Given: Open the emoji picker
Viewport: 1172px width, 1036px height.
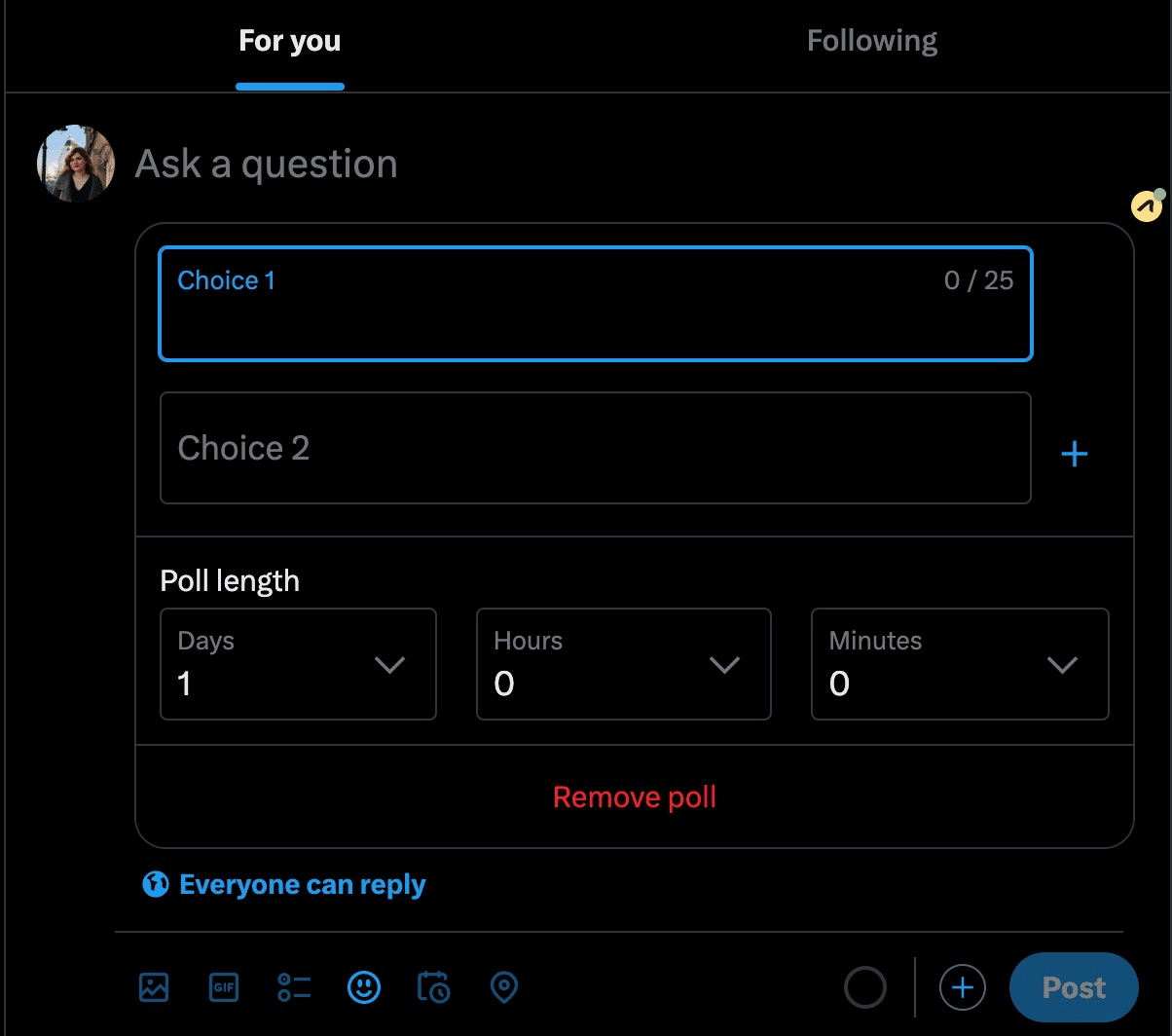Looking at the screenshot, I should pos(364,987).
